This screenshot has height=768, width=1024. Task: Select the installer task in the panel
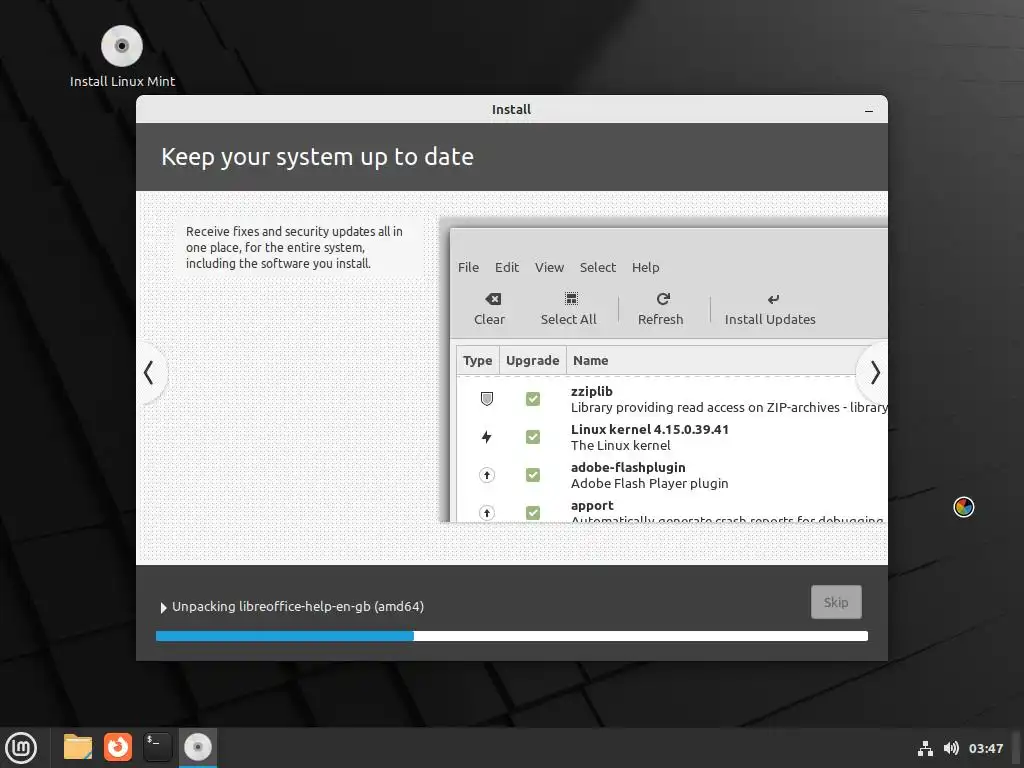(x=197, y=747)
